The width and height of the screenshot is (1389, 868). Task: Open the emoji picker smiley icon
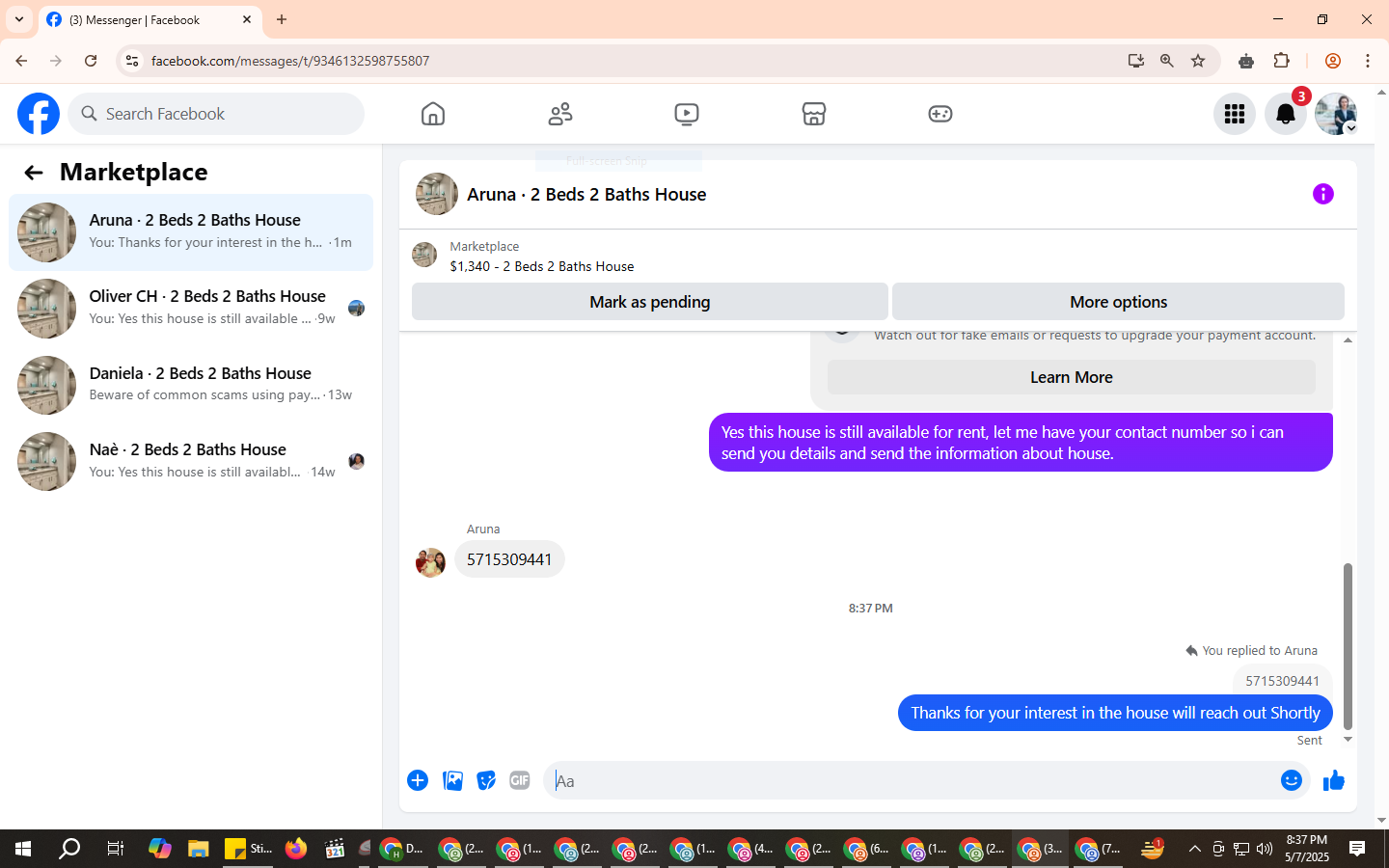(x=1292, y=780)
